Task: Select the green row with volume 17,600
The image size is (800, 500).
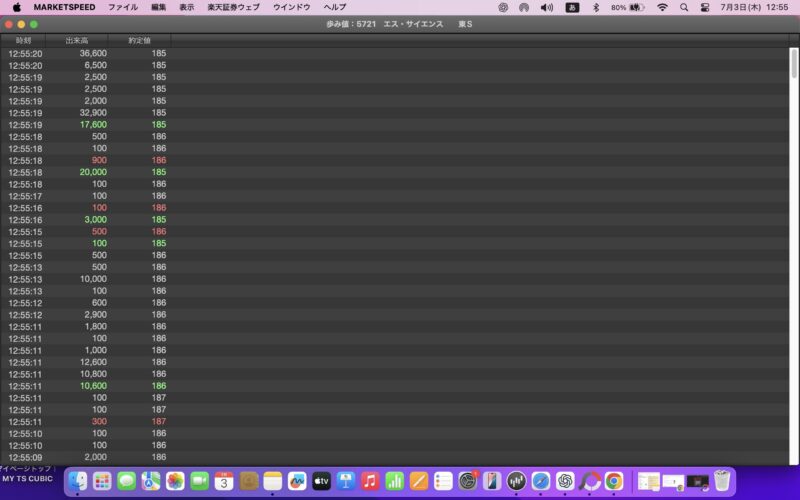Action: coord(394,124)
